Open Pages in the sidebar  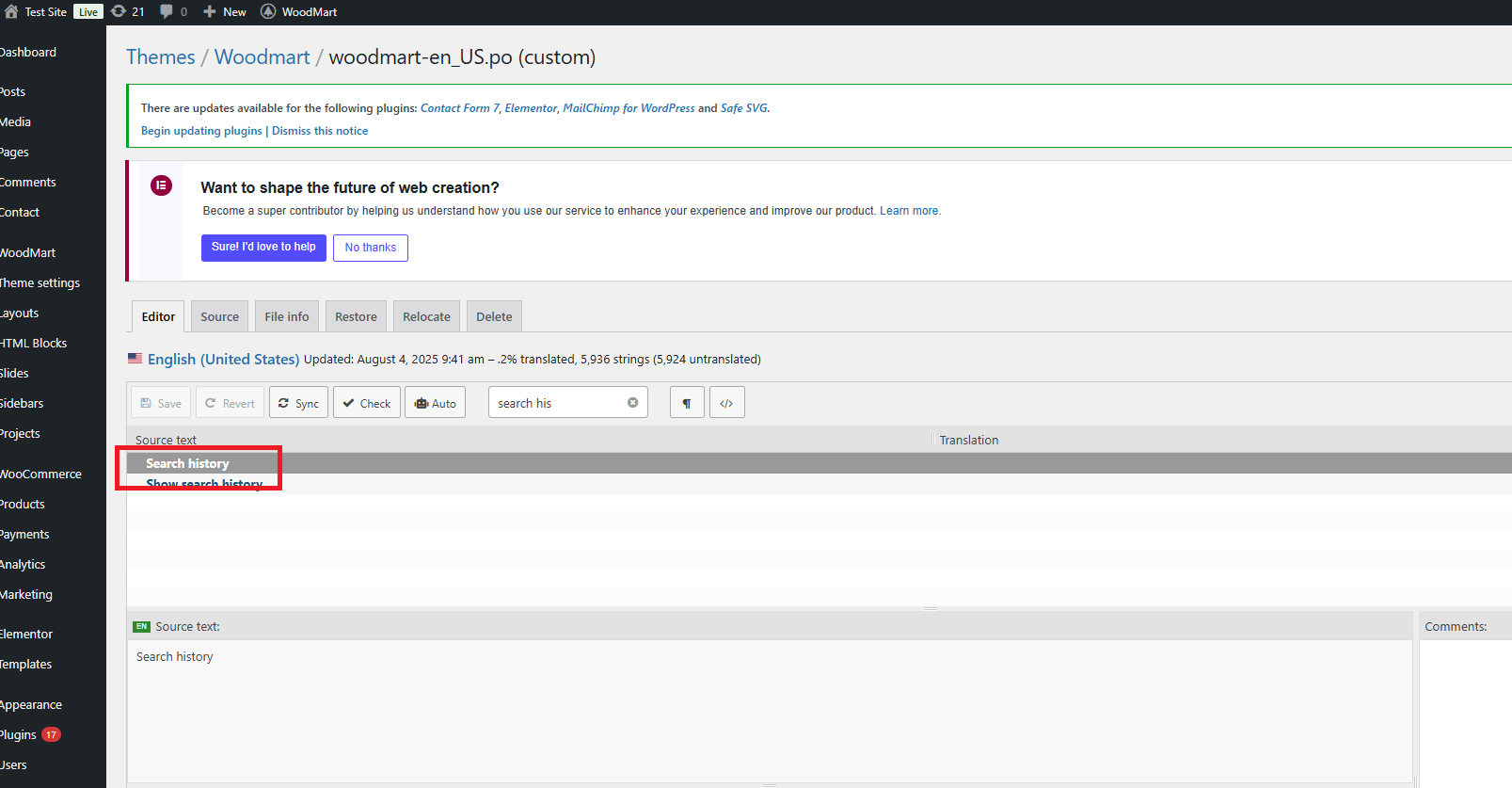point(15,152)
